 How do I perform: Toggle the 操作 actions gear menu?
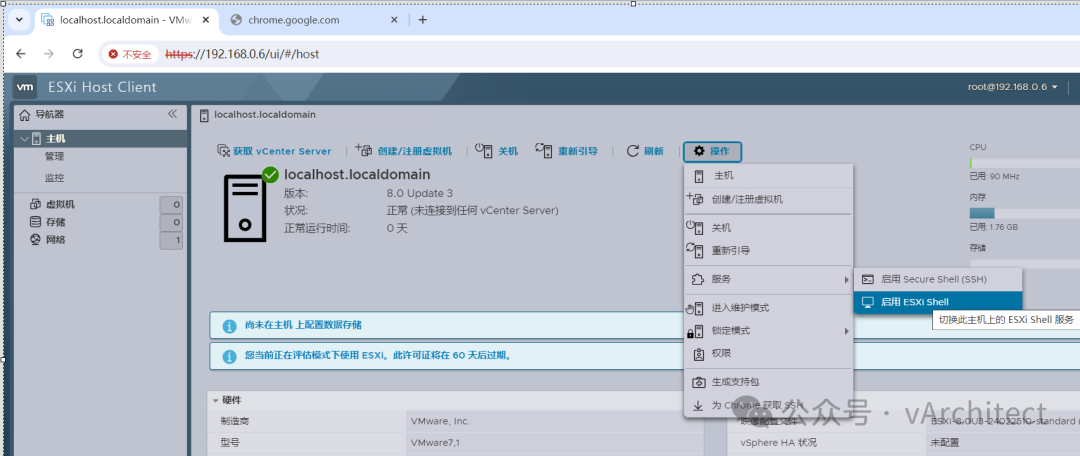[712, 151]
